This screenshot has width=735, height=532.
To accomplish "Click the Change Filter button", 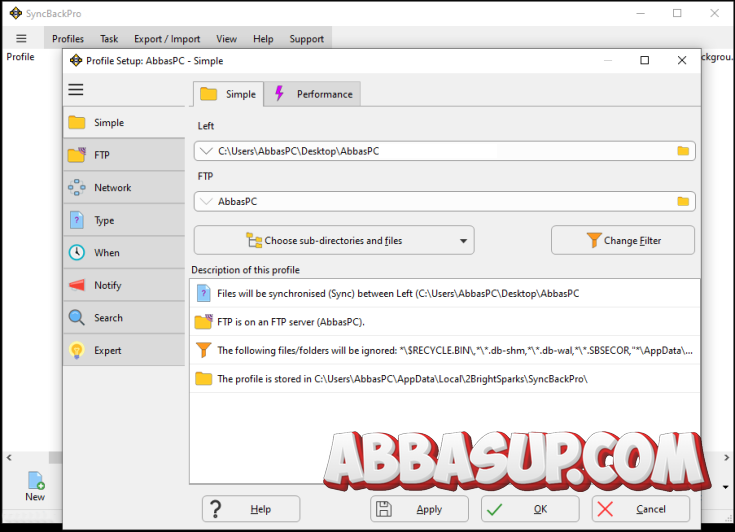I will 623,240.
